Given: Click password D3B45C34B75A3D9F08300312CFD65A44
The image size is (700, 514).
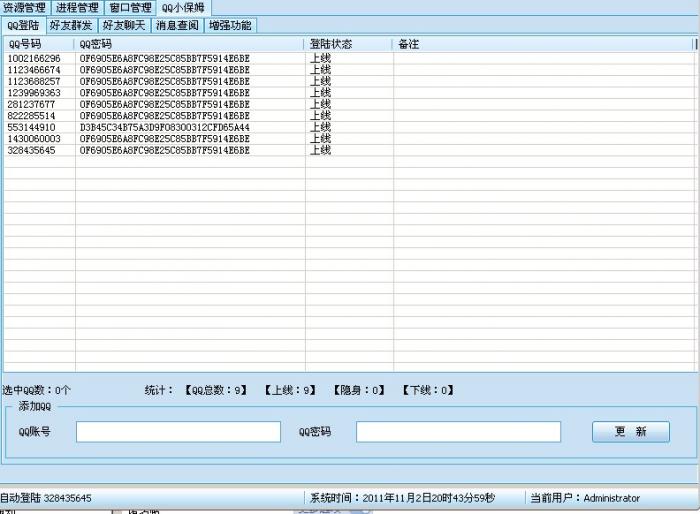Looking at the screenshot, I should 165,127.
